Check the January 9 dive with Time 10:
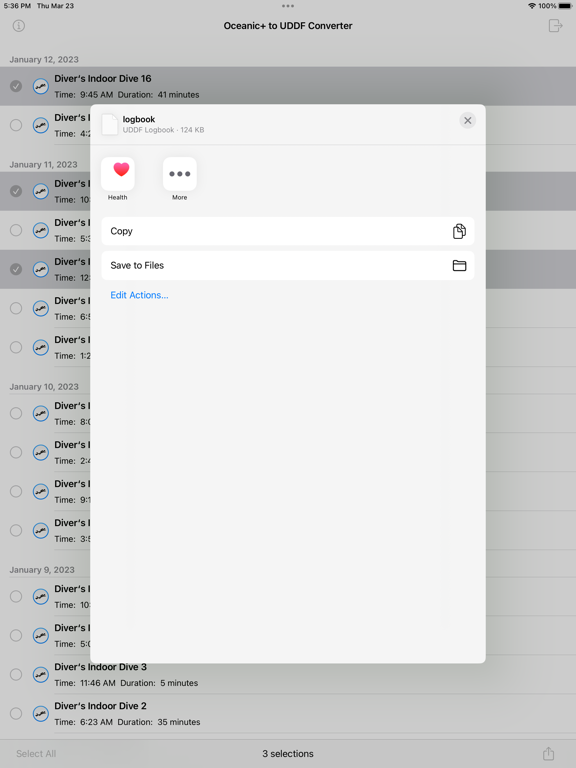 tap(16, 597)
